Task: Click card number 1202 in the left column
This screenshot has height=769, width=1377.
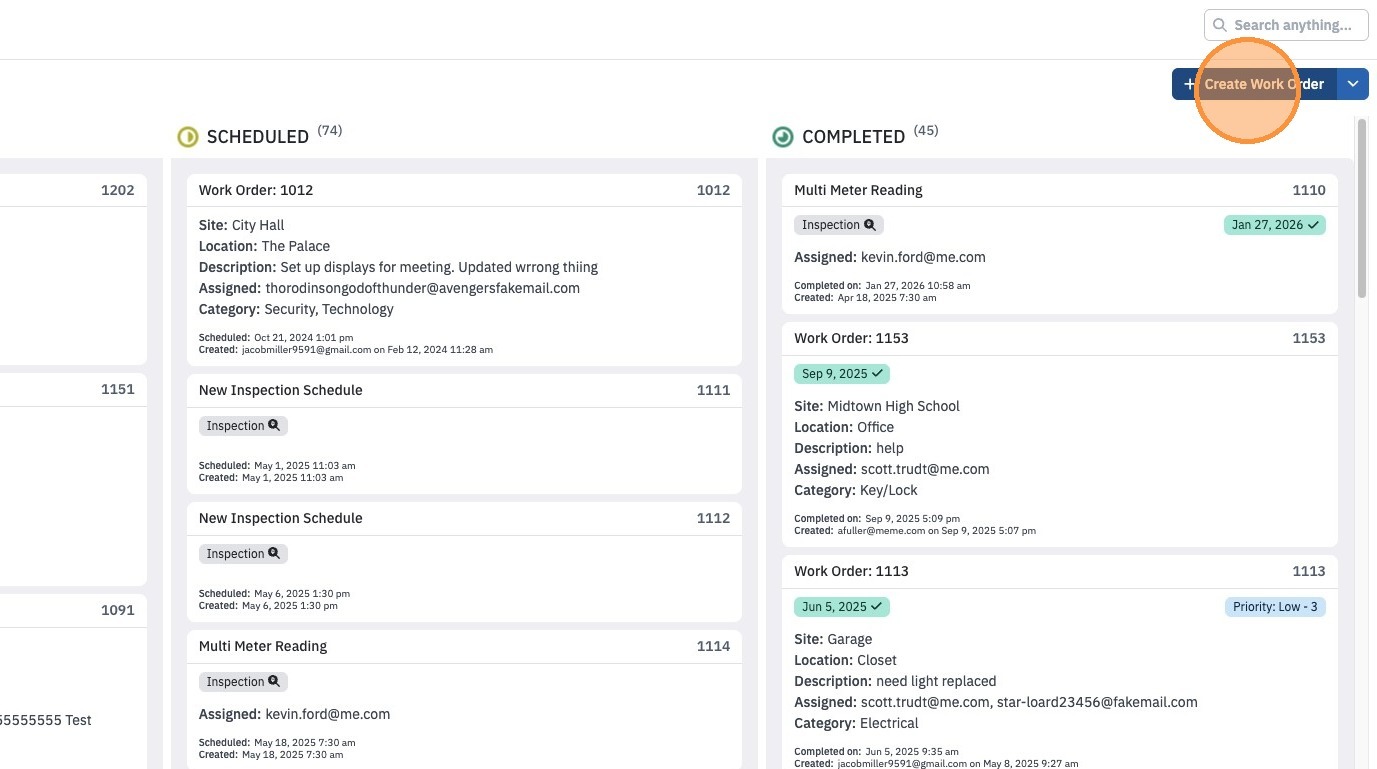Action: click(118, 190)
